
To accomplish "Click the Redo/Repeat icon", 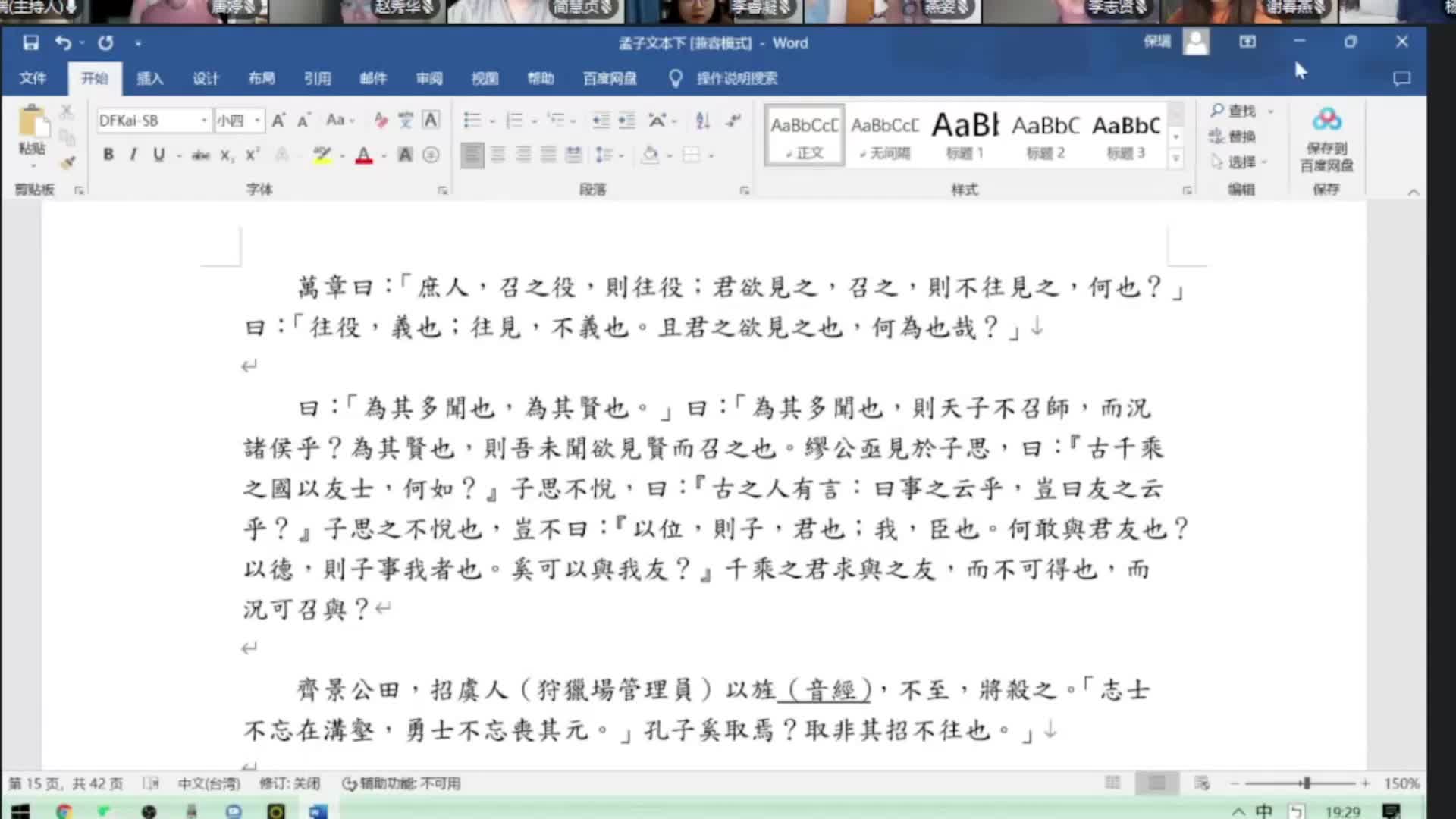I will (x=105, y=42).
